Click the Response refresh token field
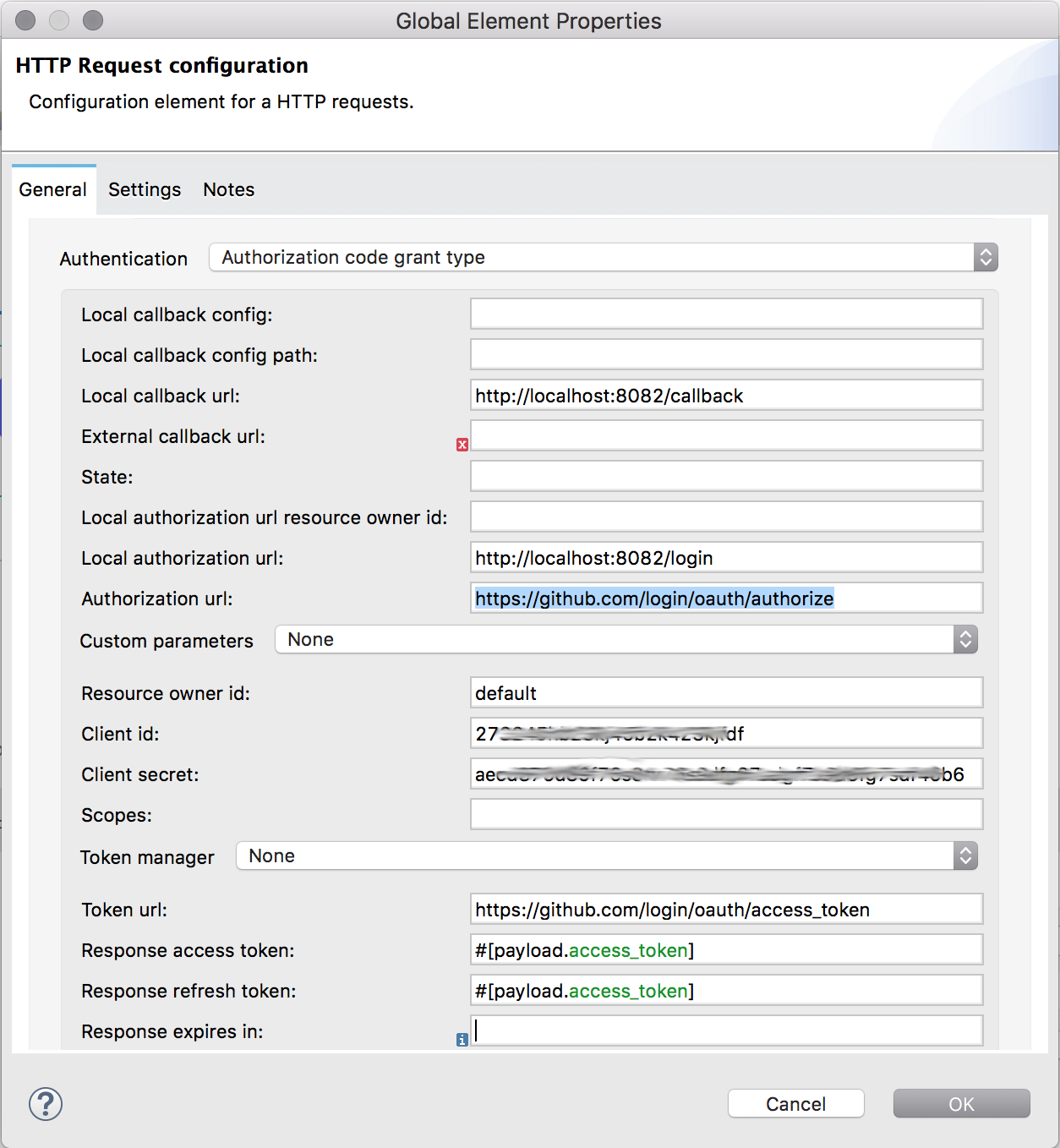Screen dimensions: 1060x1148 point(727,990)
